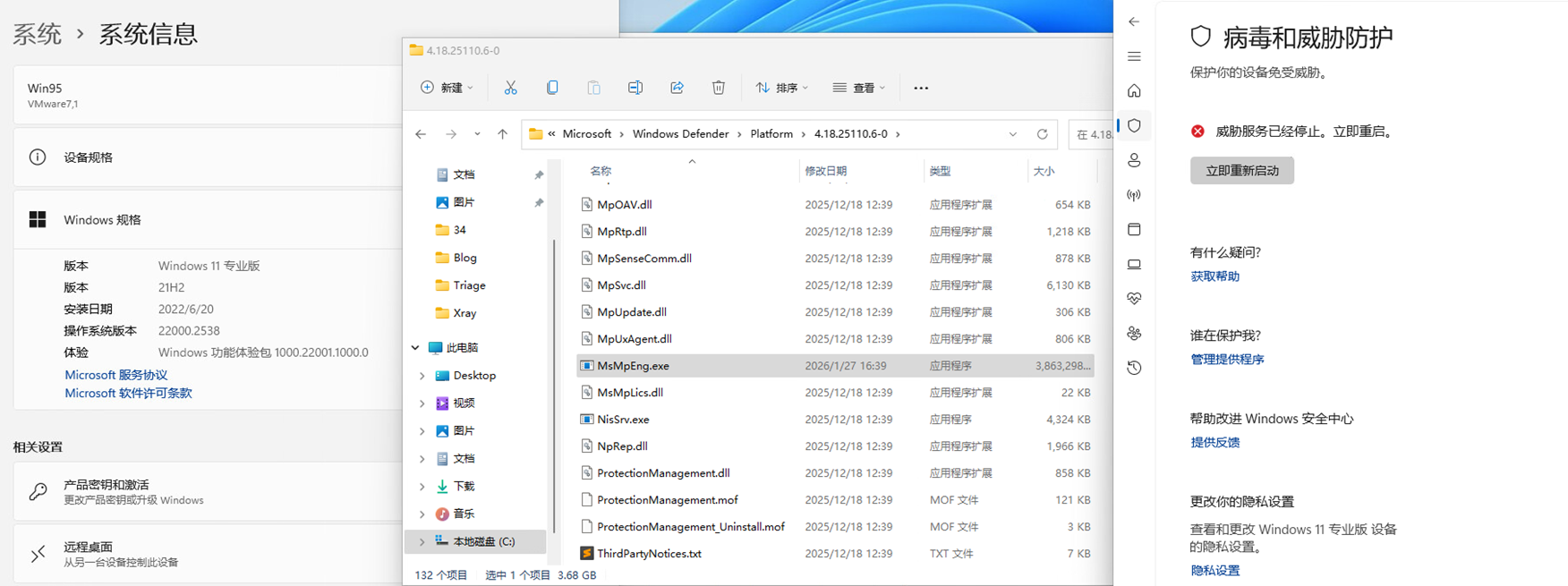Click the Explorer search box
This screenshot has height=586, width=1568.
coord(1091,134)
